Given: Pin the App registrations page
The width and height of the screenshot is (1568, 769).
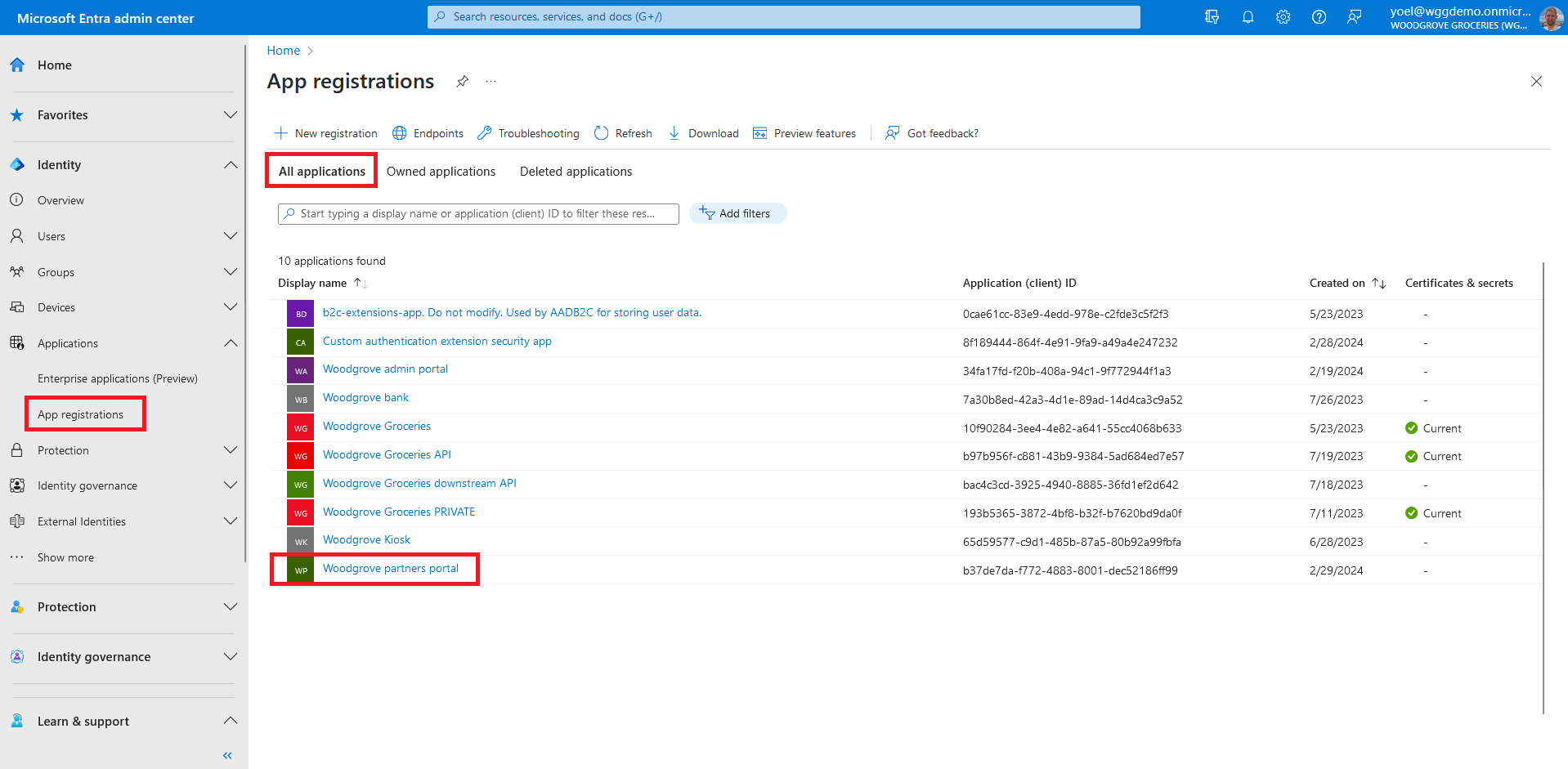Looking at the screenshot, I should click(462, 81).
